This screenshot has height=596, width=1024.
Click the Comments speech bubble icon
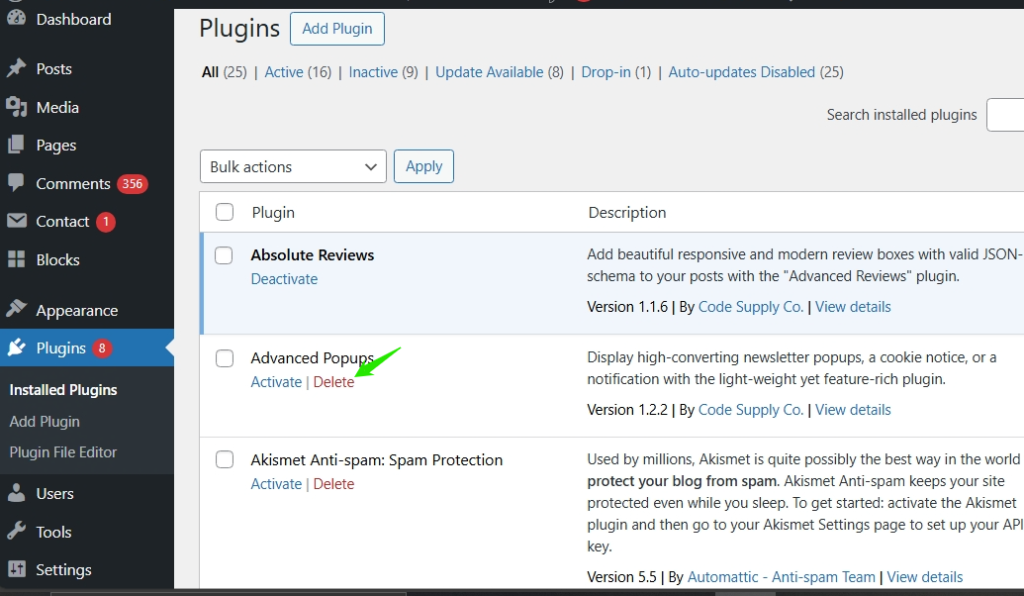click(16, 183)
